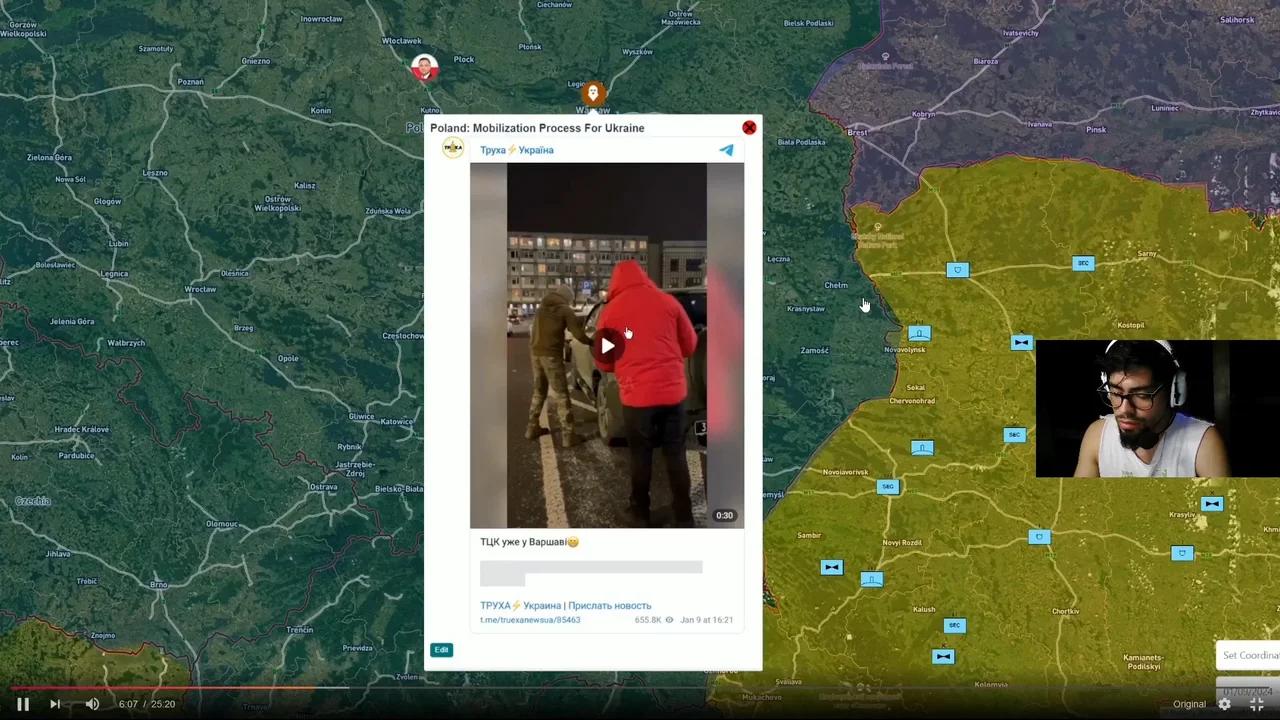Image resolution: width=1280 pixels, height=720 pixels.
Task: Select the blue clash marker near Novovolynsk
Action: pyautogui.click(x=919, y=333)
